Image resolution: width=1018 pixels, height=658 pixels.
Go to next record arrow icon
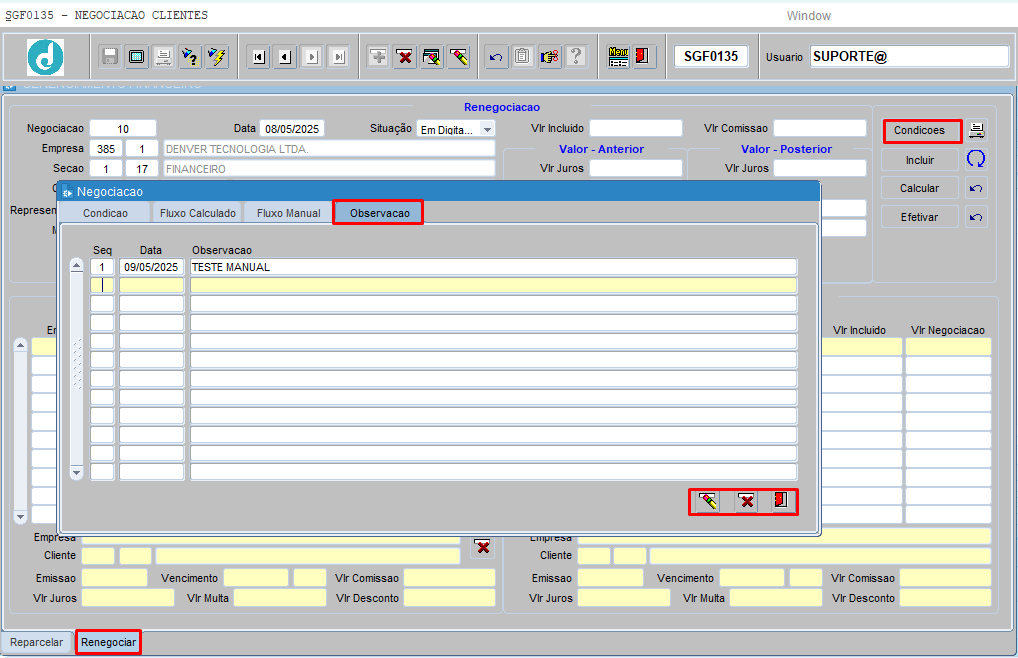(x=312, y=57)
